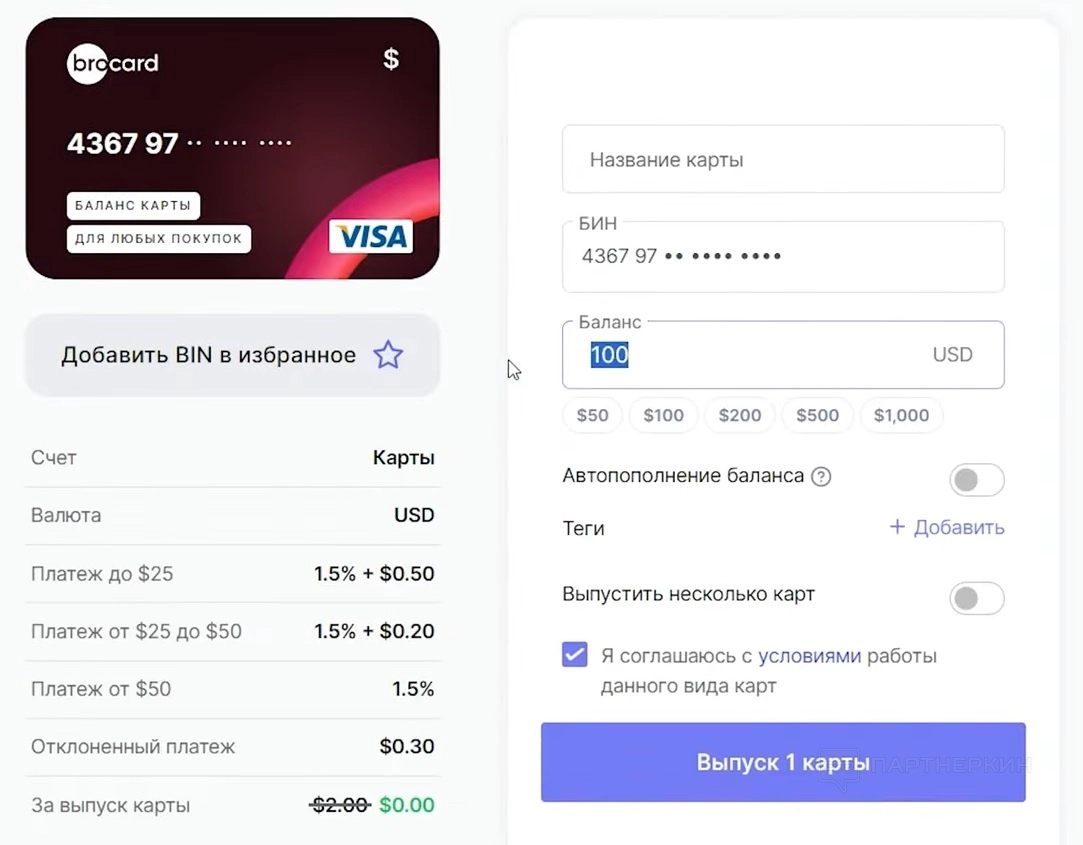Screen dimensions: 1083x845
Task: Click Добавить BIN в избранное button
Action: tap(233, 355)
